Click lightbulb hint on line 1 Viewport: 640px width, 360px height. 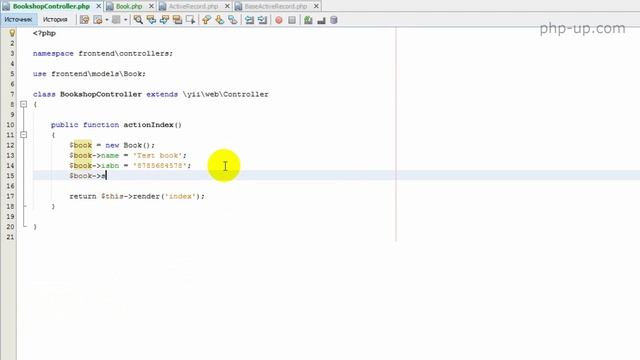coord(12,33)
